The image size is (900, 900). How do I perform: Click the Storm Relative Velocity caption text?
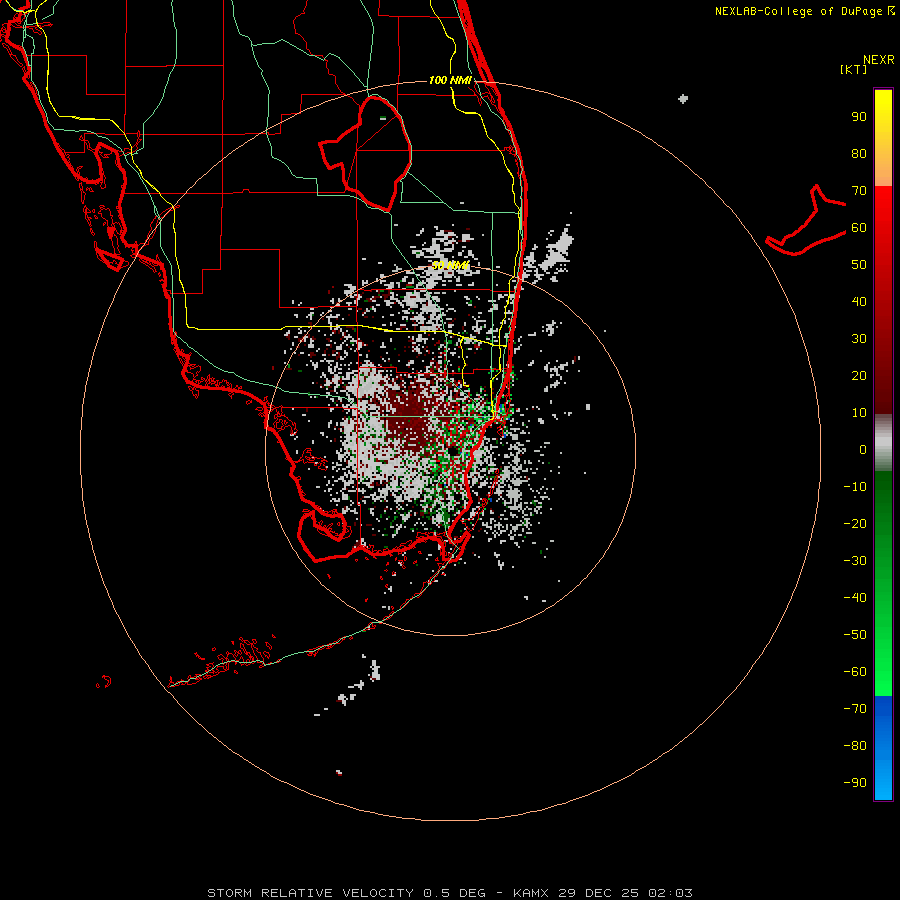click(450, 893)
